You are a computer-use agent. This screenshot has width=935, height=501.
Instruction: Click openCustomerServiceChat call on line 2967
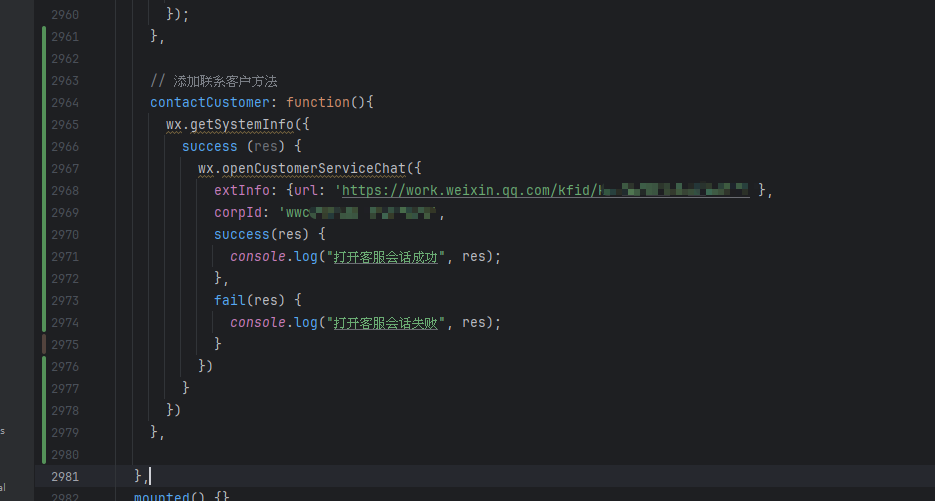(x=314, y=169)
